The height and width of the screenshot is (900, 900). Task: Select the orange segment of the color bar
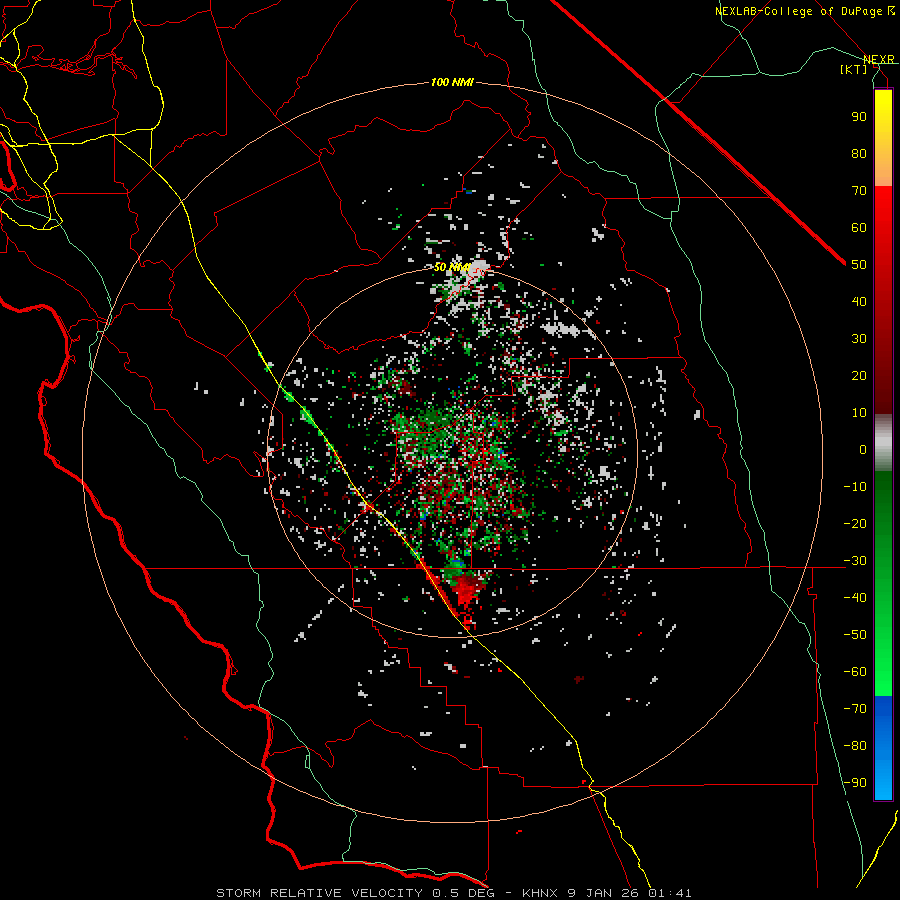coord(883,168)
